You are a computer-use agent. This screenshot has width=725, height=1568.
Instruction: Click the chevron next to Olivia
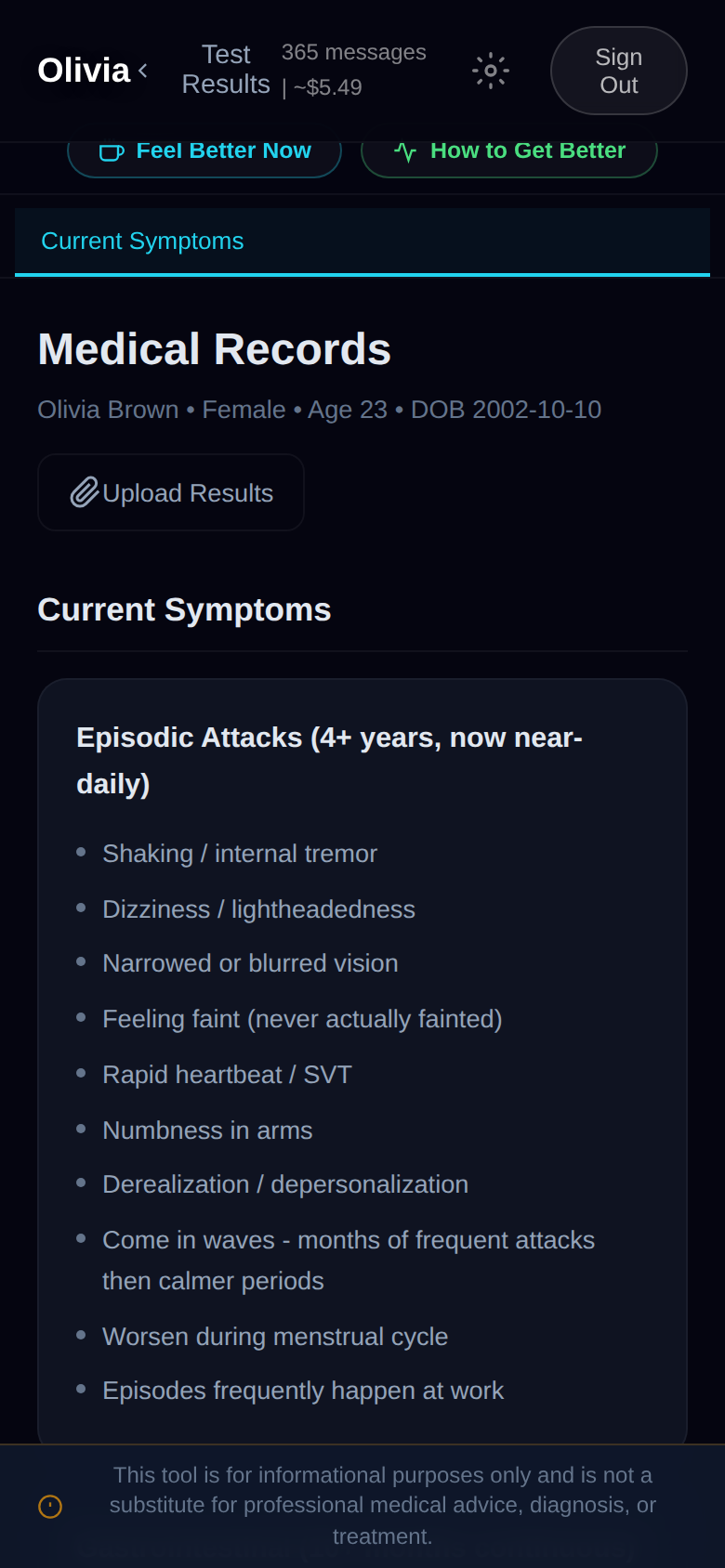point(143,70)
